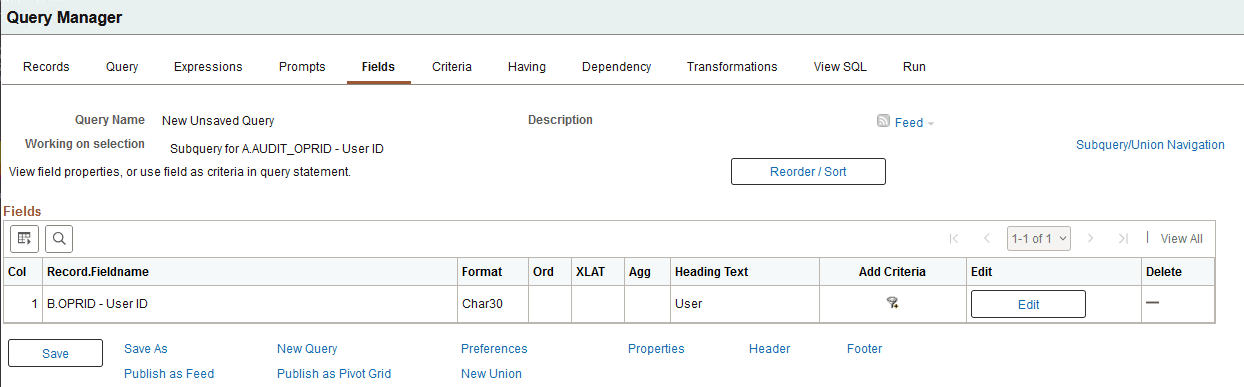Image resolution: width=1244 pixels, height=387 pixels.
Task: Click the New Query link
Action: pos(307,349)
